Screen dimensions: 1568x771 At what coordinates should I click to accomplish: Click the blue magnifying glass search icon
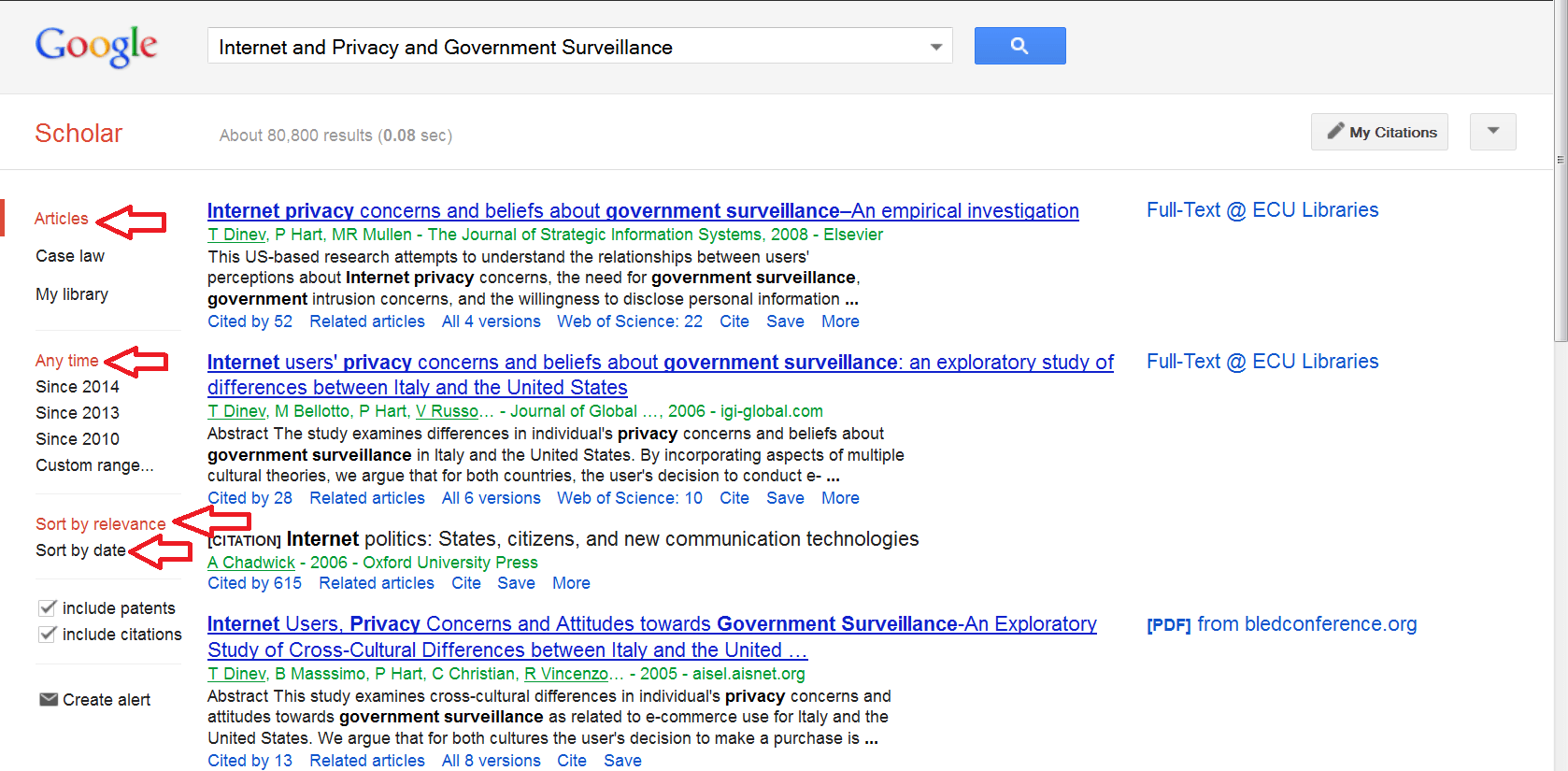click(x=1019, y=45)
